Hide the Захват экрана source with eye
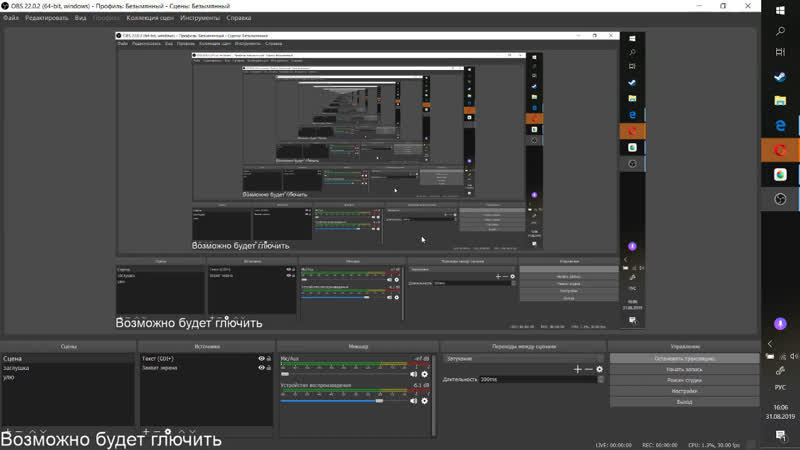This screenshot has width=800, height=450. [261, 367]
